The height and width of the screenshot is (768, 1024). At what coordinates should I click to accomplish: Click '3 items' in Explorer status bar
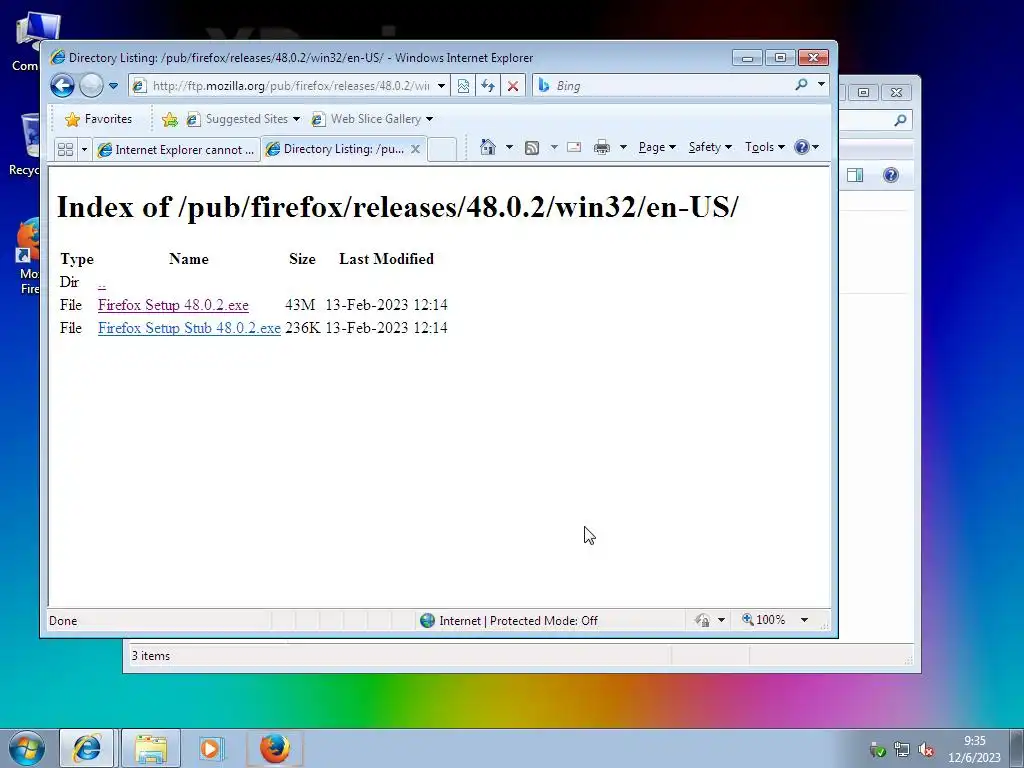coord(151,656)
